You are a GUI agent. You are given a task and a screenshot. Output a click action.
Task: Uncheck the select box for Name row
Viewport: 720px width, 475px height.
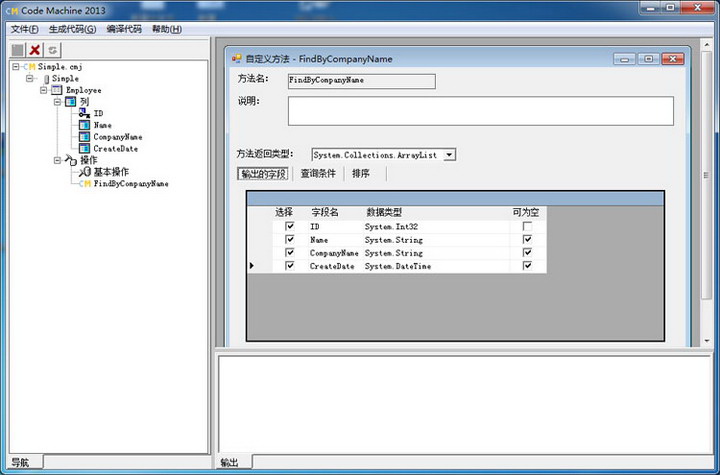[x=290, y=239]
